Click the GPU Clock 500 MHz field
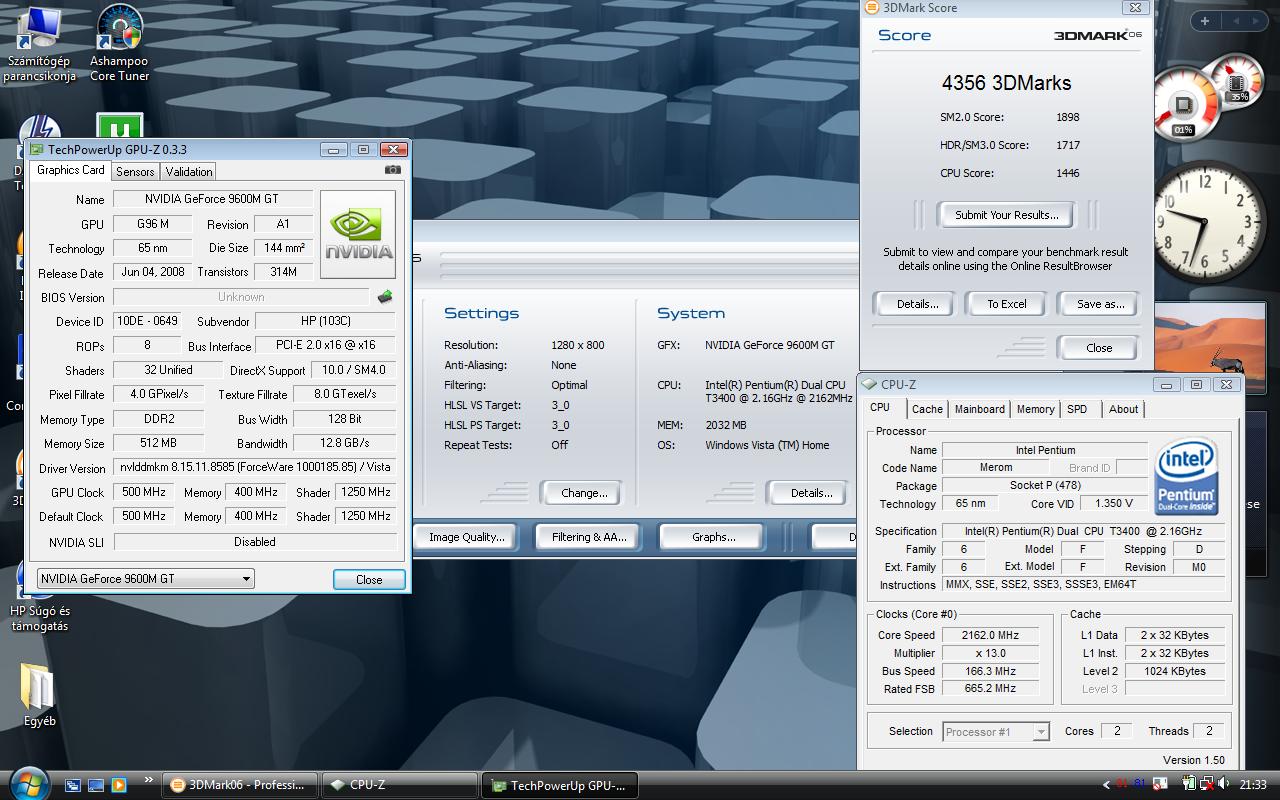The width and height of the screenshot is (1280, 800). pos(143,492)
